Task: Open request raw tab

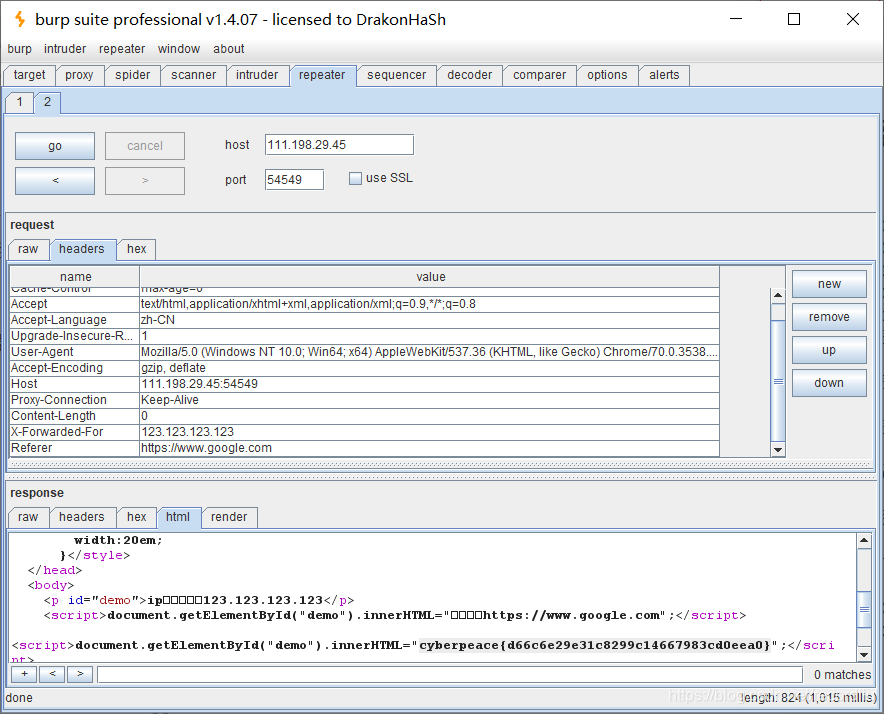Action: click(28, 249)
